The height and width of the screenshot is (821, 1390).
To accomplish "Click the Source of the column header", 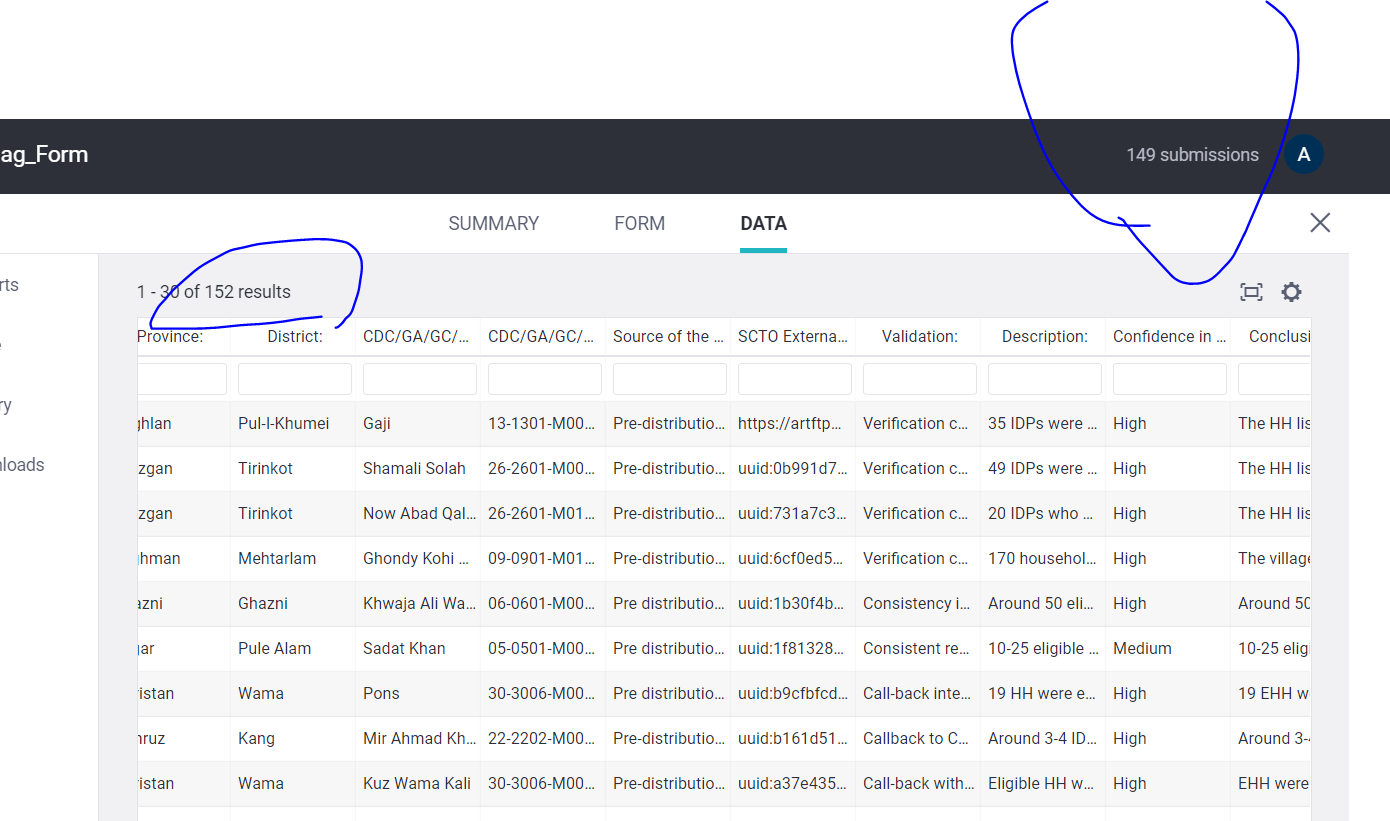I will (x=668, y=337).
